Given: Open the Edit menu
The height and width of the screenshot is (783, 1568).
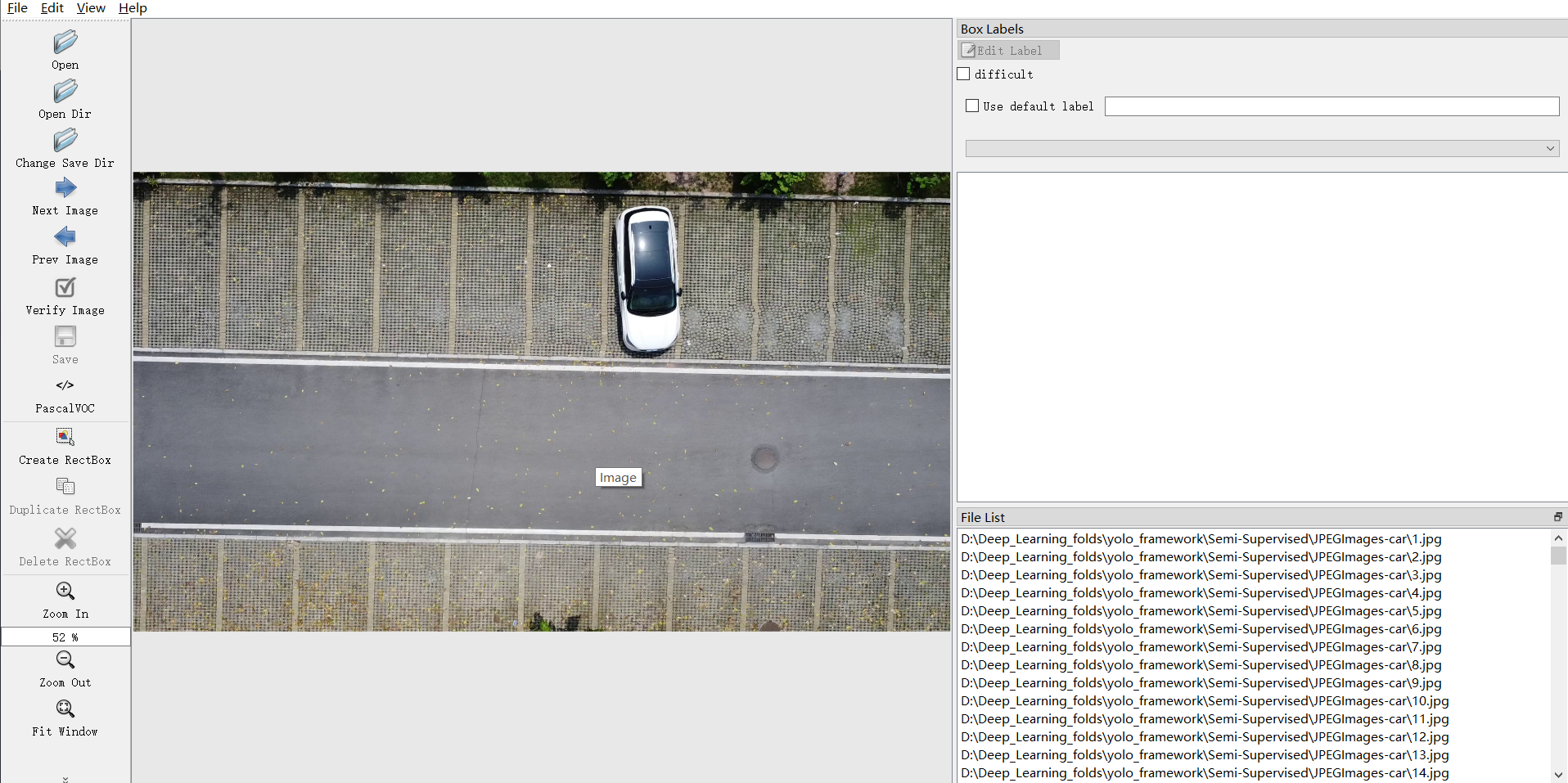Looking at the screenshot, I should (x=52, y=8).
